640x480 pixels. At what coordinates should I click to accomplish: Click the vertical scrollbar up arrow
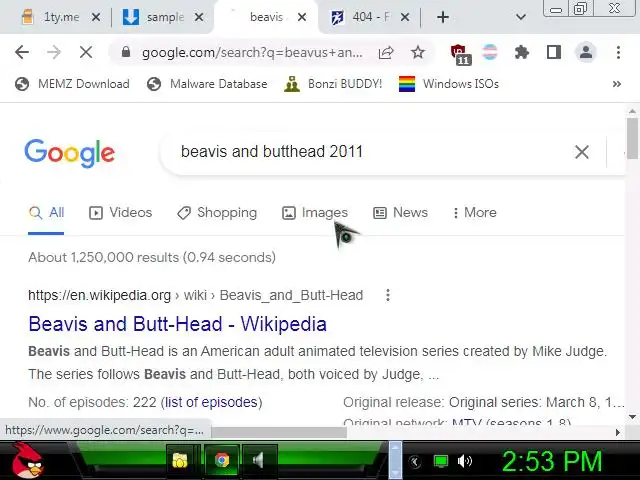632,111
